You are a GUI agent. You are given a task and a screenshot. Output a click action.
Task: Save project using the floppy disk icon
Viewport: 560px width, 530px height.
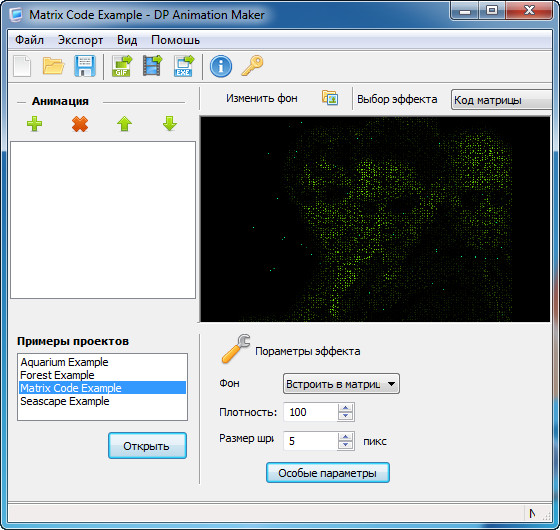click(85, 66)
